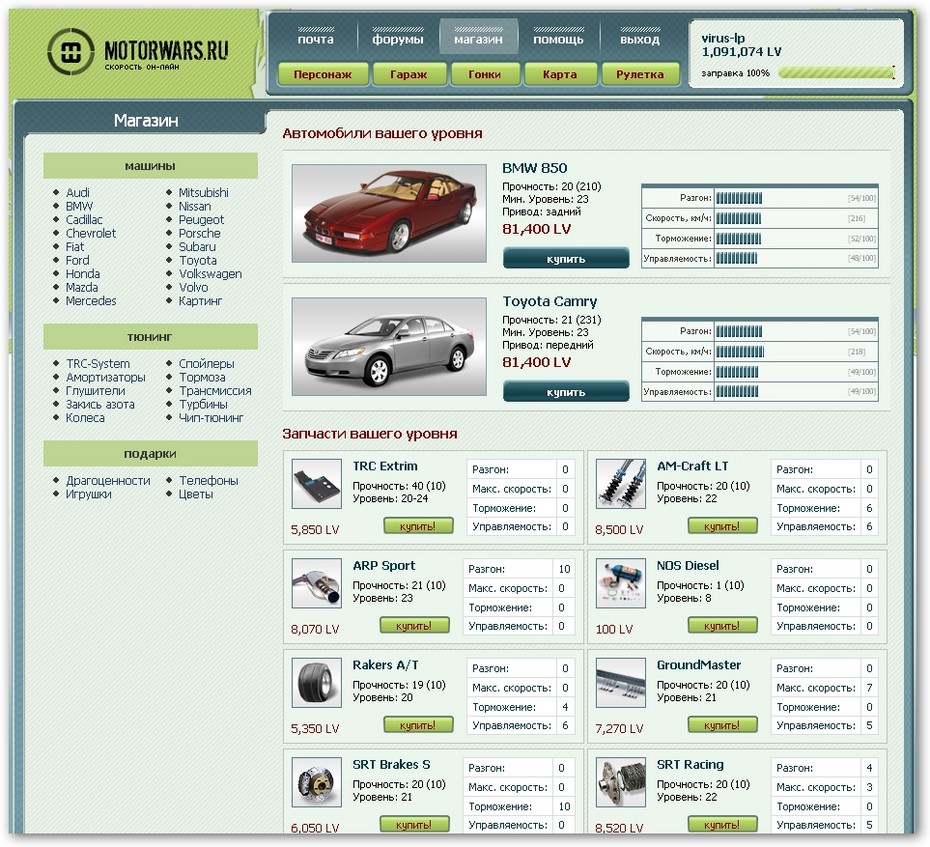
Task: Click the ARP Sport muffler image
Action: tap(317, 583)
